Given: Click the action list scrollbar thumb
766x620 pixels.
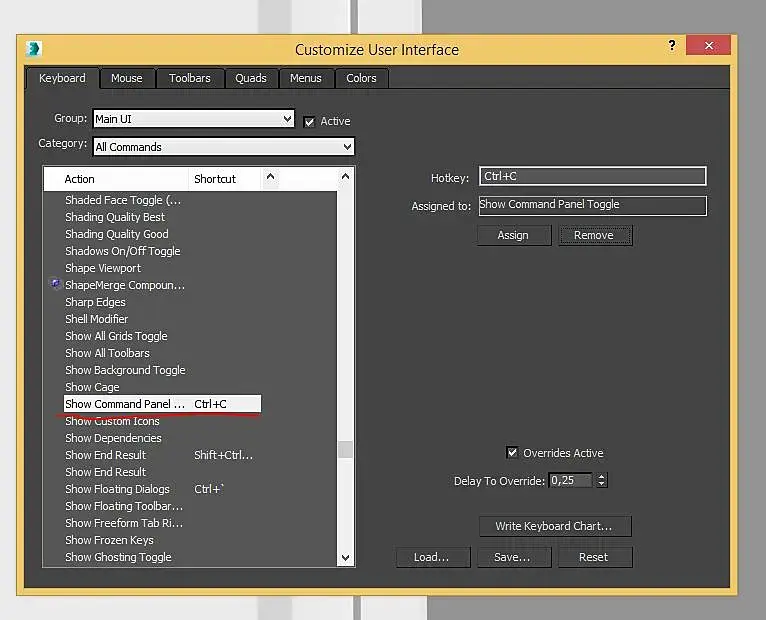Looking at the screenshot, I should coord(345,449).
